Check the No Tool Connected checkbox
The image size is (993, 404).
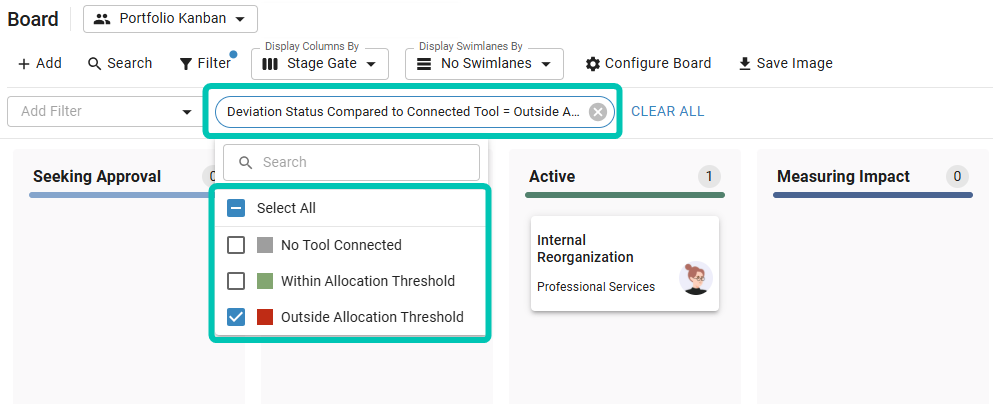click(x=236, y=245)
